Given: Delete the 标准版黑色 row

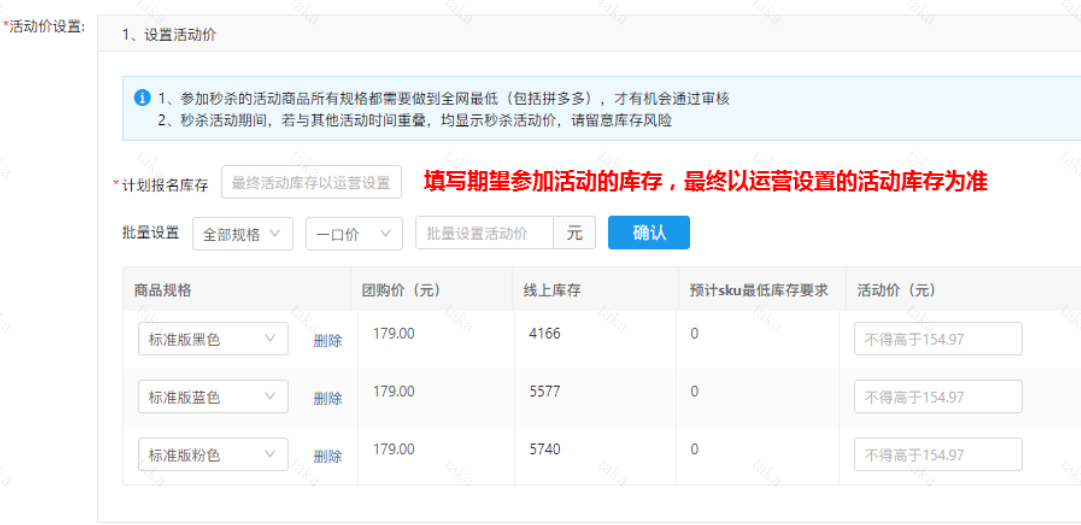Looking at the screenshot, I should click(x=327, y=340).
